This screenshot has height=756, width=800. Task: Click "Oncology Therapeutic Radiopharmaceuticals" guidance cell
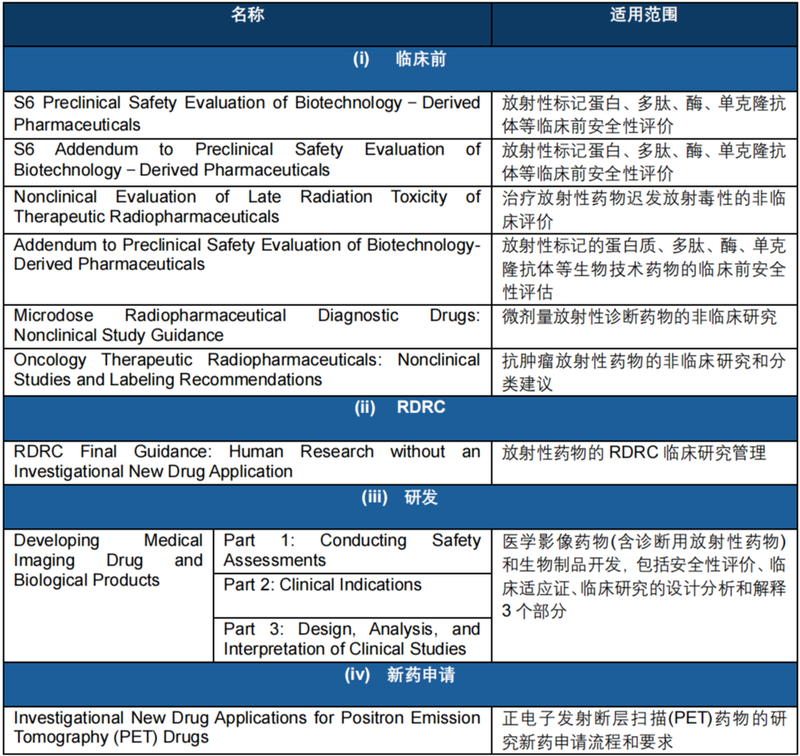(x=247, y=369)
